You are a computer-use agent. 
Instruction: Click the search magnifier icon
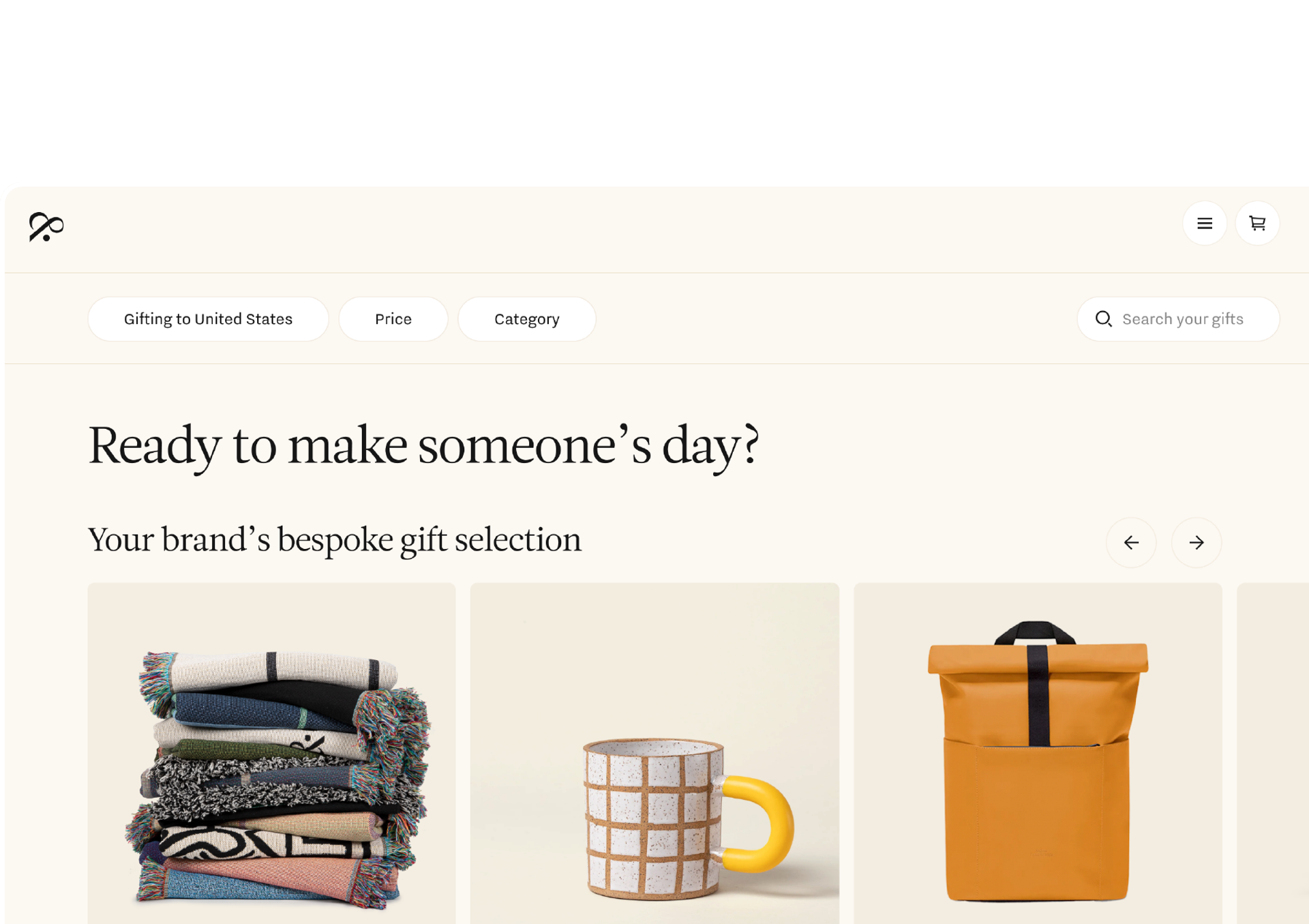pyautogui.click(x=1104, y=318)
